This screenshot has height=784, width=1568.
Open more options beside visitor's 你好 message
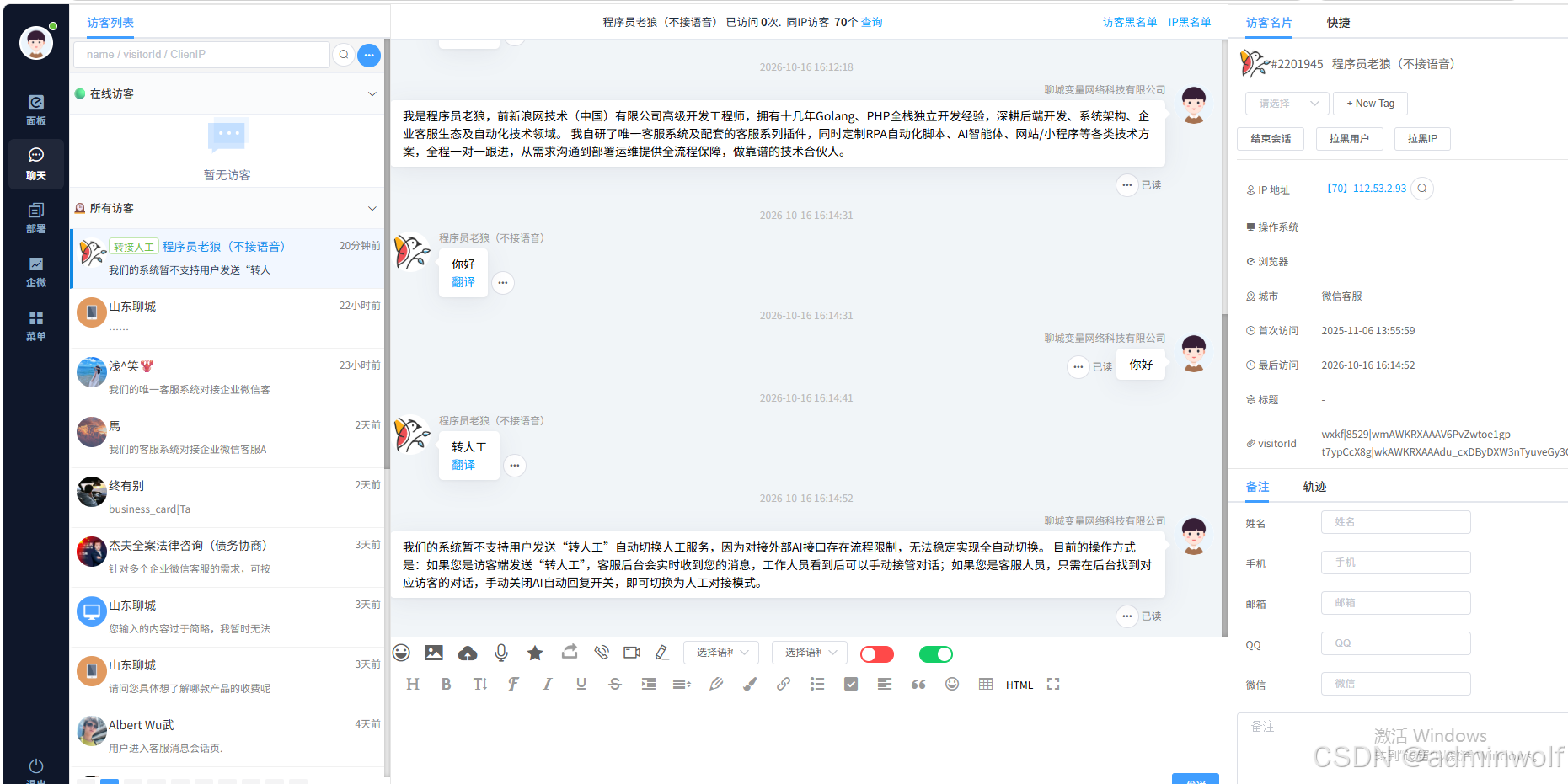pos(503,282)
